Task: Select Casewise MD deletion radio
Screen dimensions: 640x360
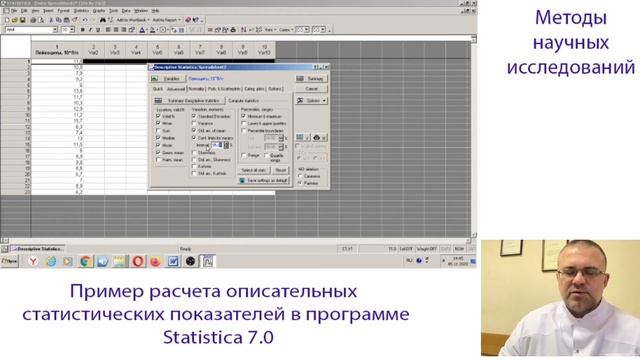Action: click(x=300, y=176)
